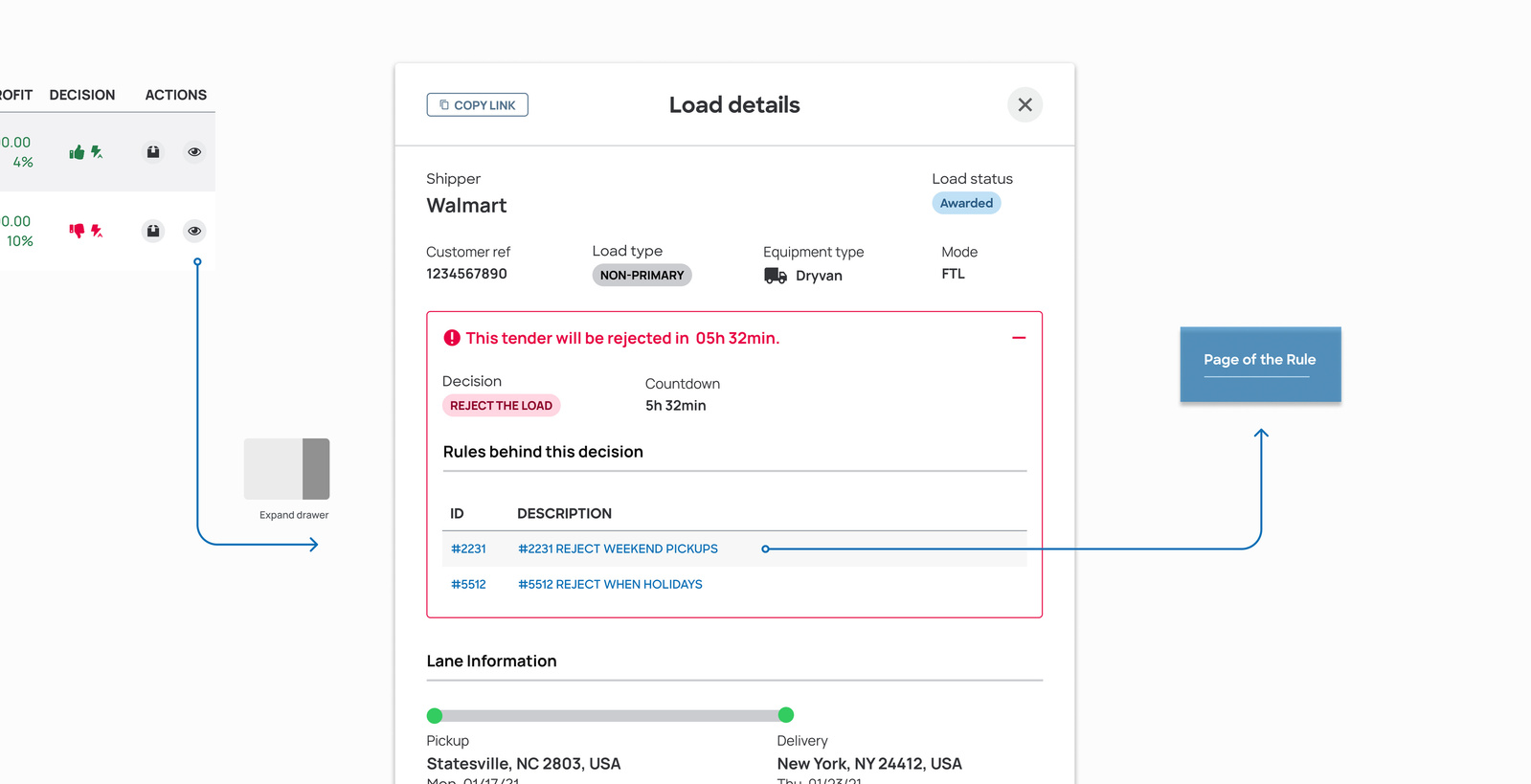The width and height of the screenshot is (1531, 784).
Task: Click the first row's box action icon
Action: (x=153, y=152)
